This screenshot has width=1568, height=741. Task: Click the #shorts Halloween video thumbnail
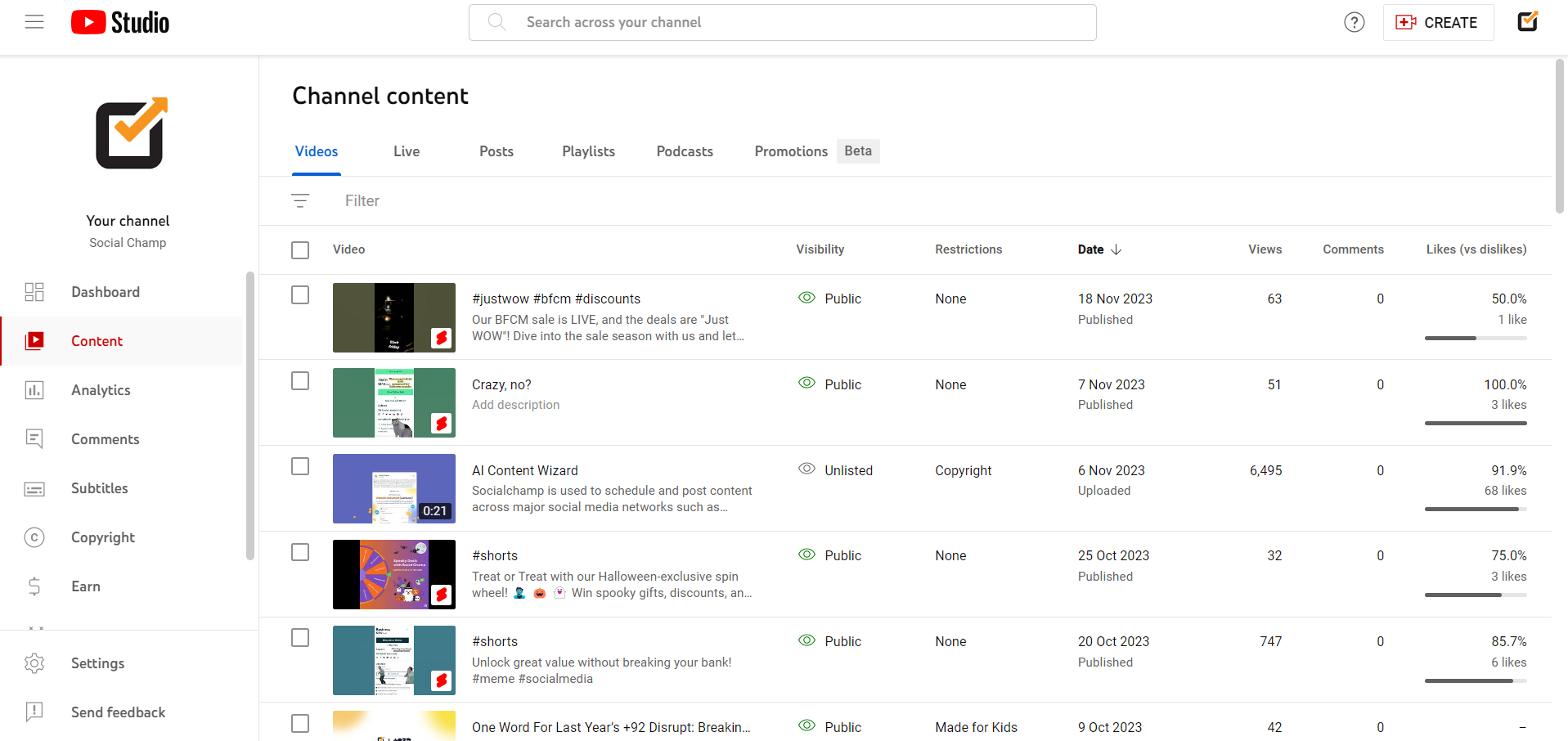[x=393, y=574]
